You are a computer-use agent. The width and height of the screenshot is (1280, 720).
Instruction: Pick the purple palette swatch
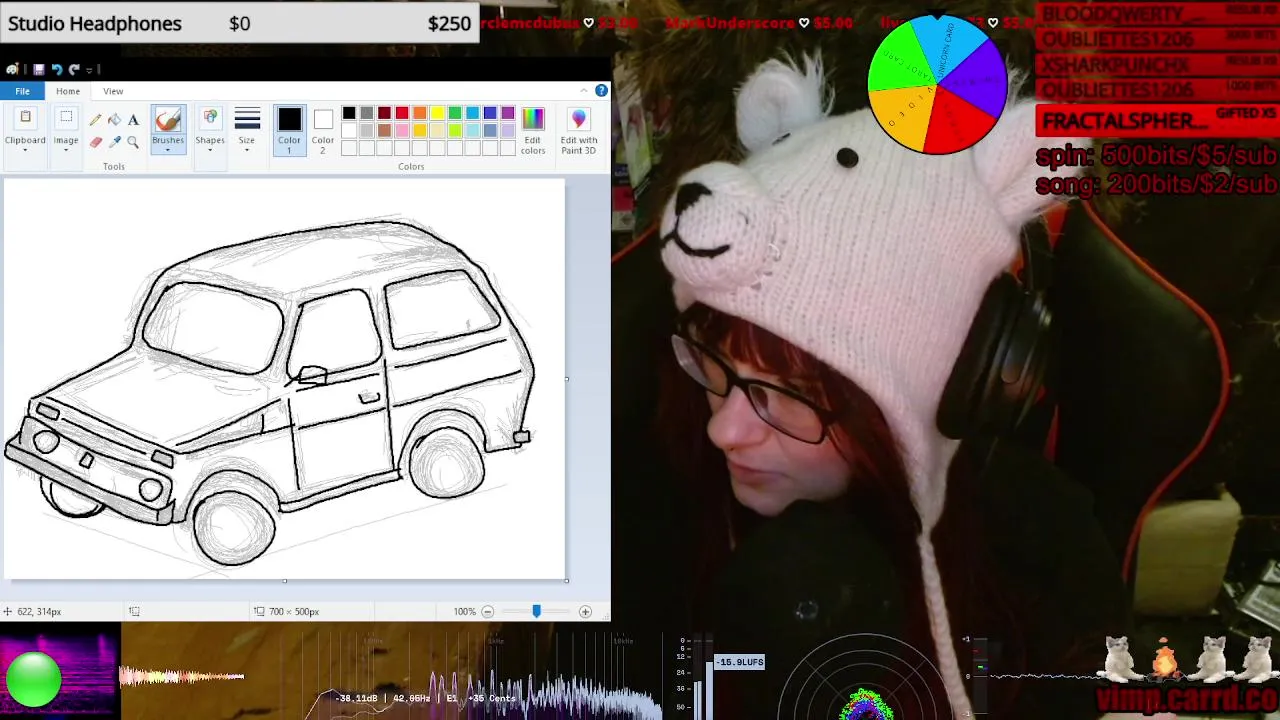[x=508, y=113]
